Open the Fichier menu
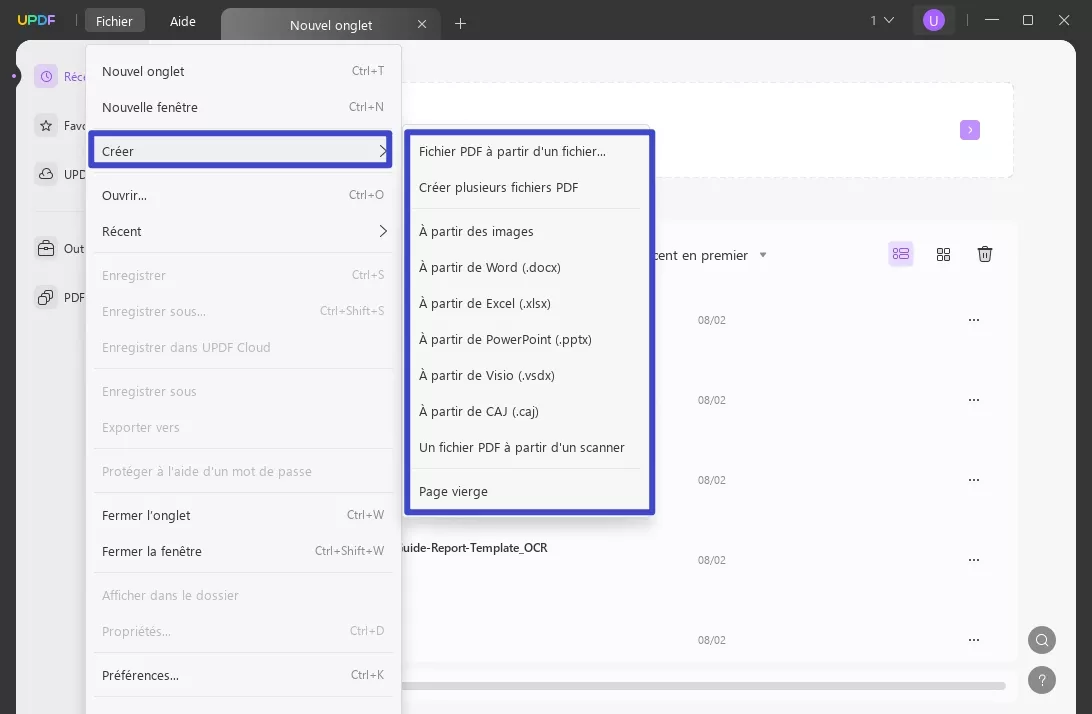The width and height of the screenshot is (1092, 714). click(x=114, y=22)
